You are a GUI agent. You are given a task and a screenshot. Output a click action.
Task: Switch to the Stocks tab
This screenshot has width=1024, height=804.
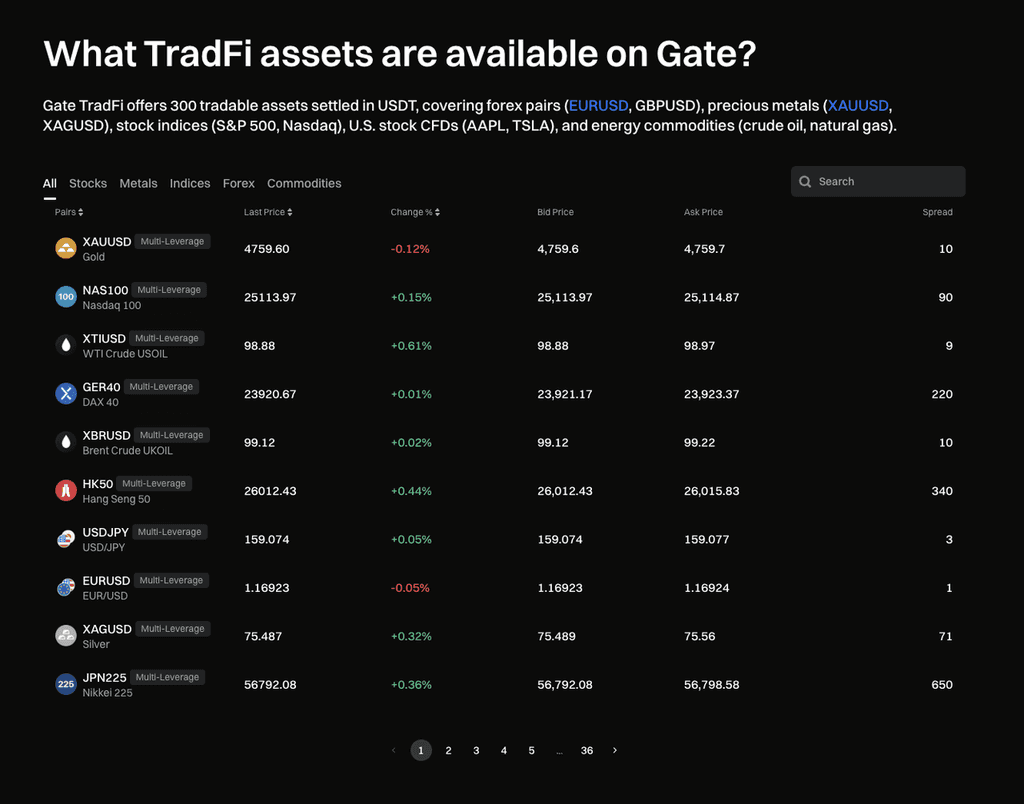coord(88,183)
